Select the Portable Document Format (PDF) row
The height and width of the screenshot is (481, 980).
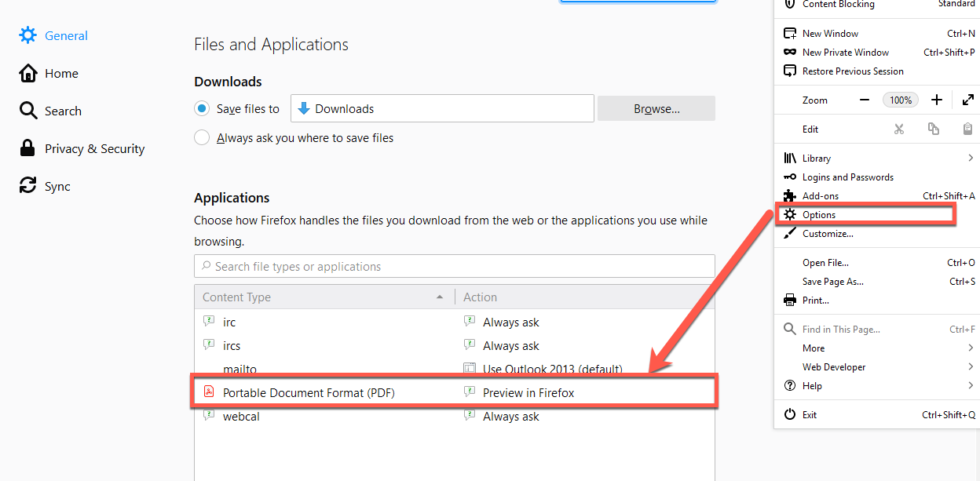click(454, 392)
